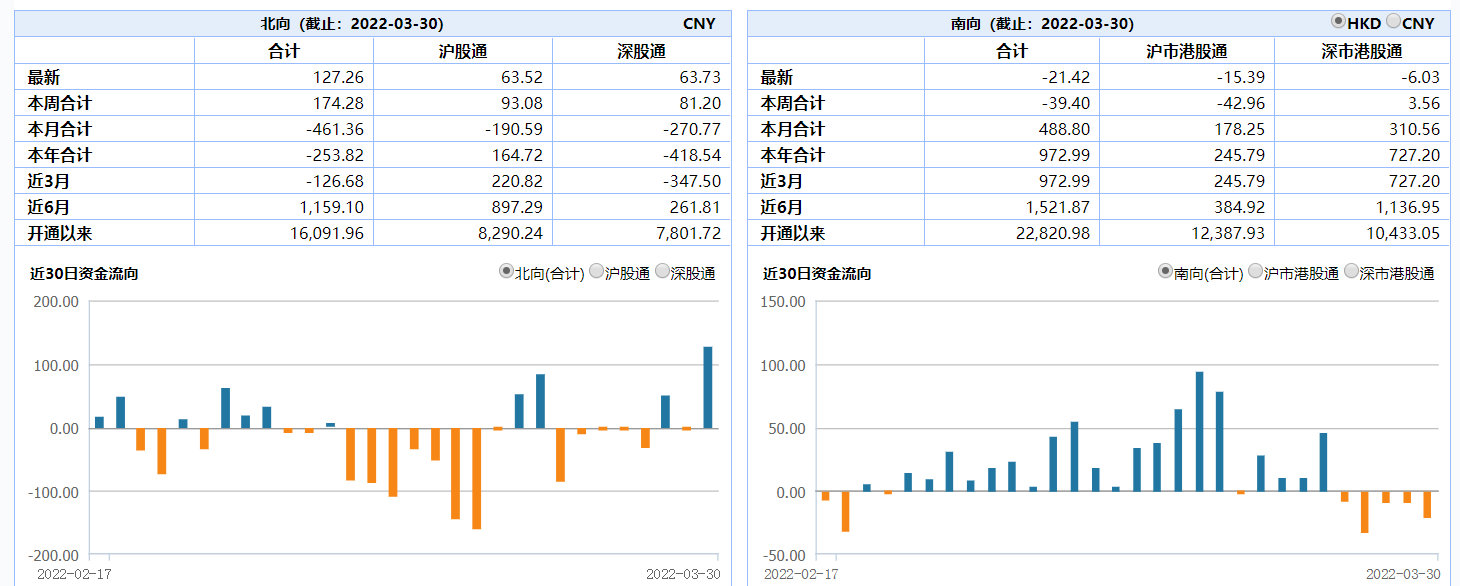1460x586 pixels.
Task: Click the 深股通 开通以来 value 7,801.72
Action: point(688,233)
